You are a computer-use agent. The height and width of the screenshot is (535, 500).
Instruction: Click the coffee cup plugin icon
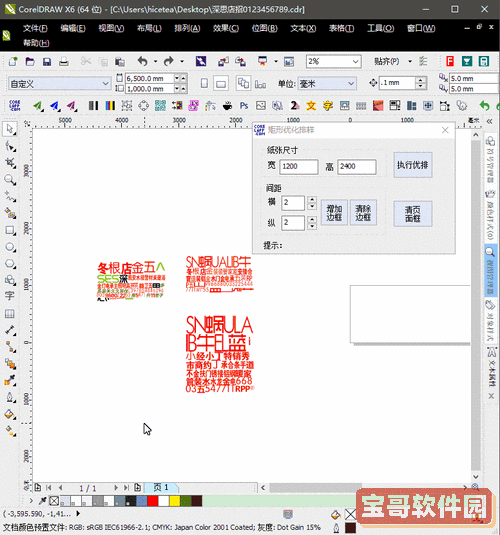[x=227, y=106]
